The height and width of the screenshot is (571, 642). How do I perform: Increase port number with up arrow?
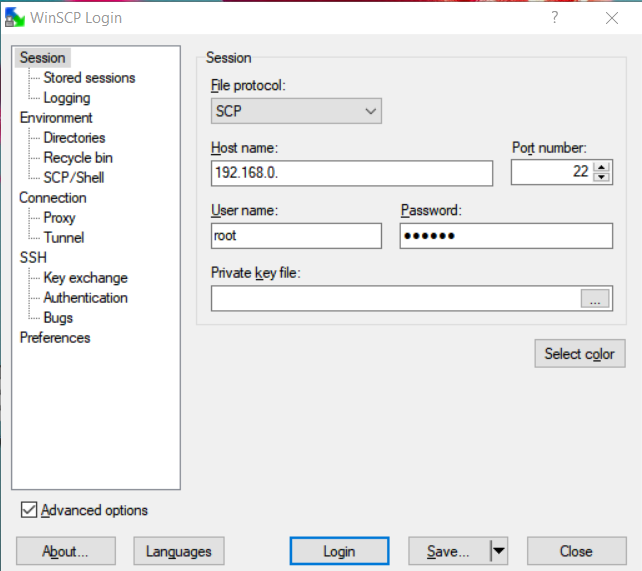tap(601, 167)
